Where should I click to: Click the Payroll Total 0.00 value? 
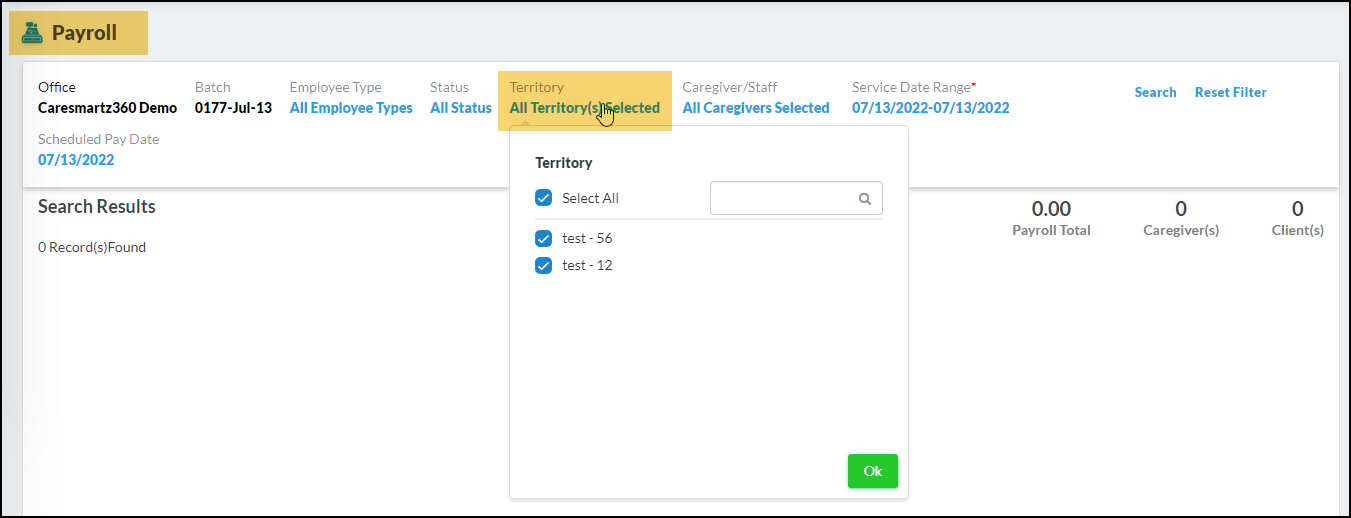[1051, 209]
